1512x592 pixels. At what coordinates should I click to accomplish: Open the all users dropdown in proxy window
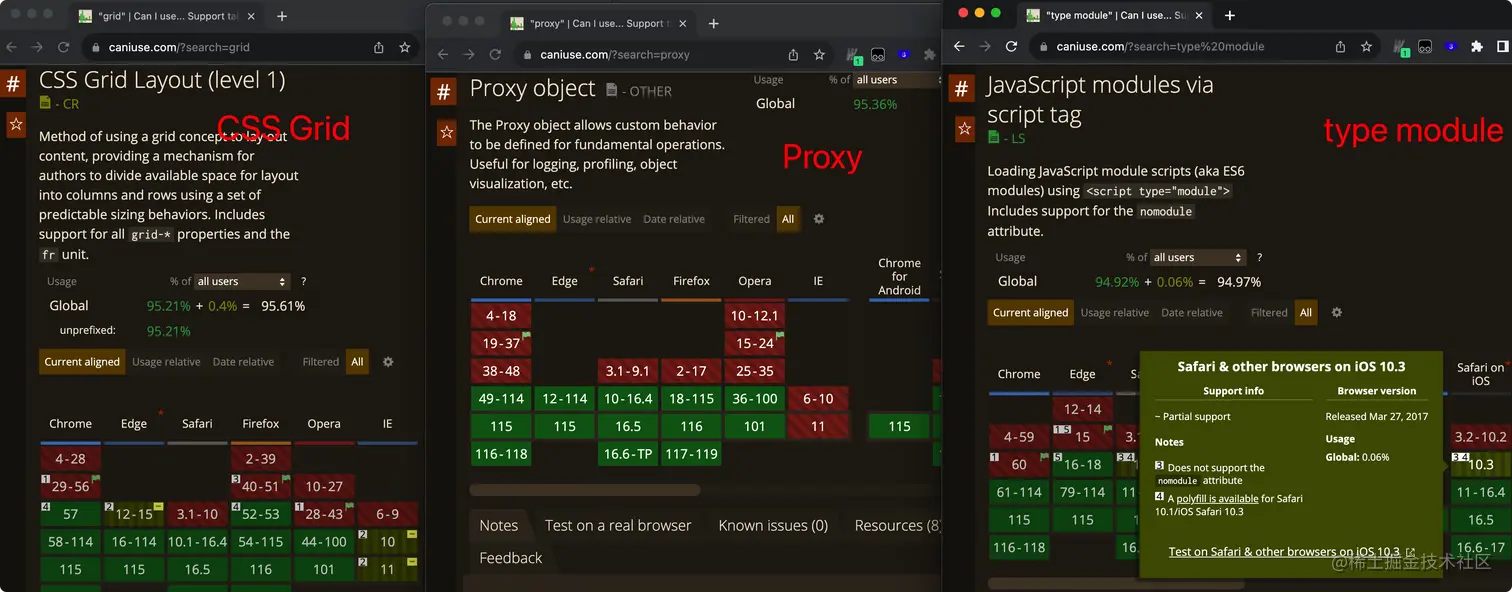(x=897, y=80)
